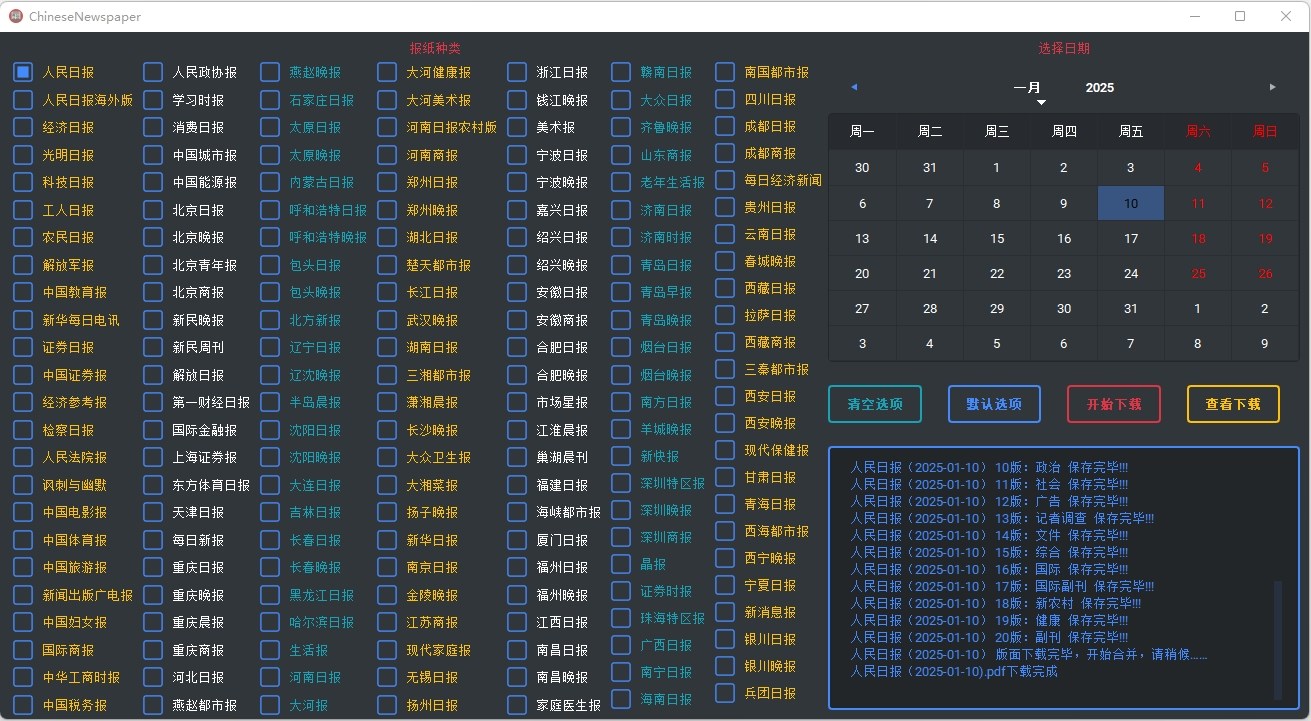
Task: Click the 报纸种类 heading
Action: [x=435, y=48]
